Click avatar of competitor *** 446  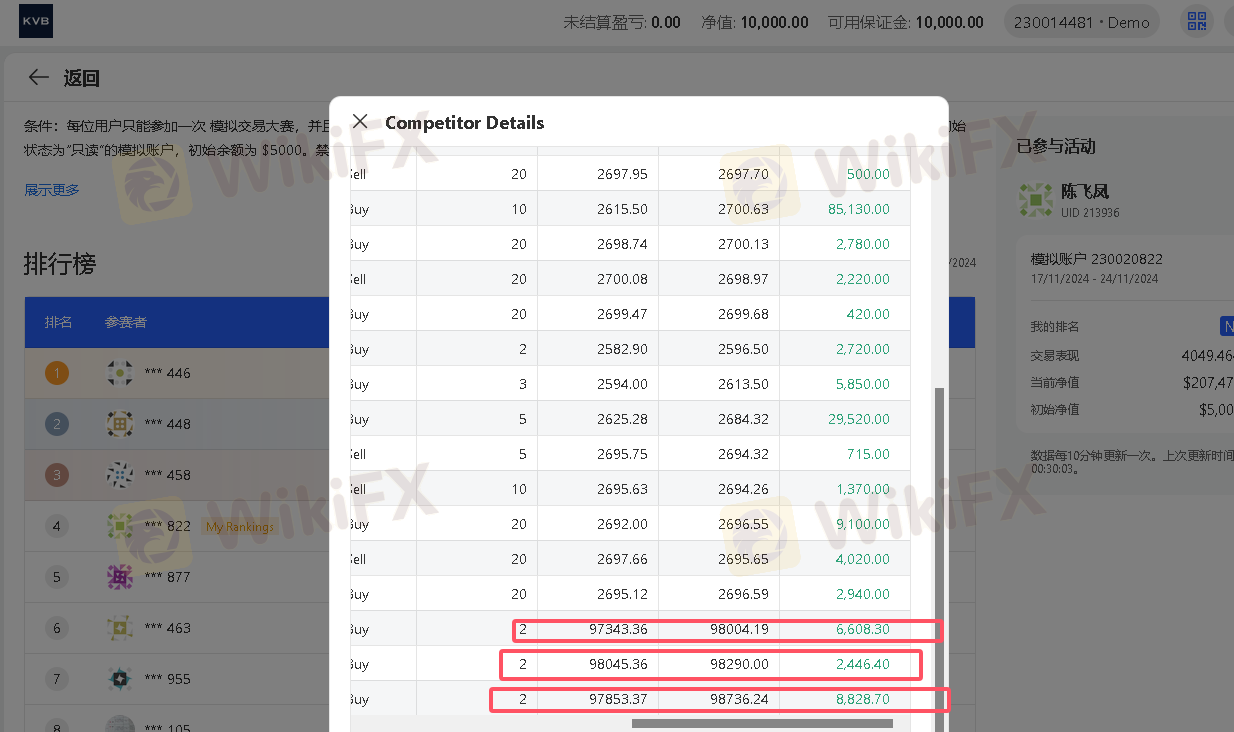[120, 373]
